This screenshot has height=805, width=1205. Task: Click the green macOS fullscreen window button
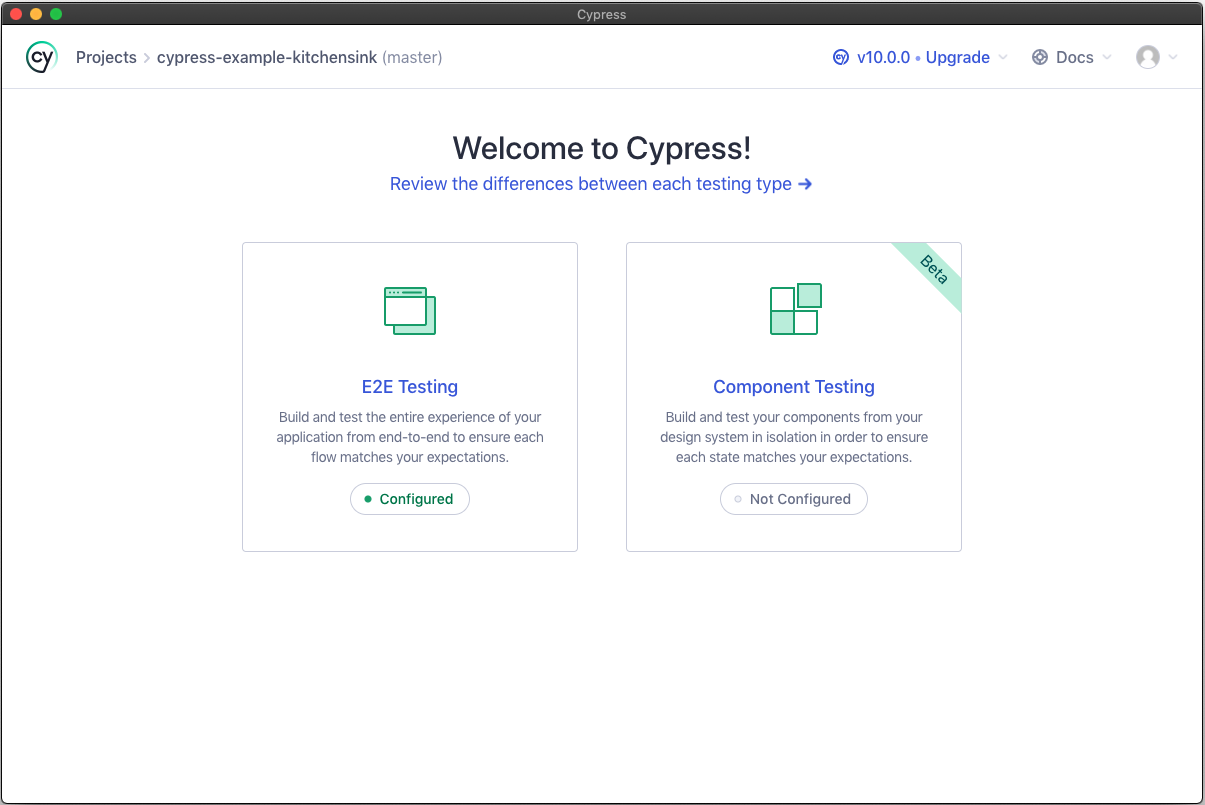[56, 14]
